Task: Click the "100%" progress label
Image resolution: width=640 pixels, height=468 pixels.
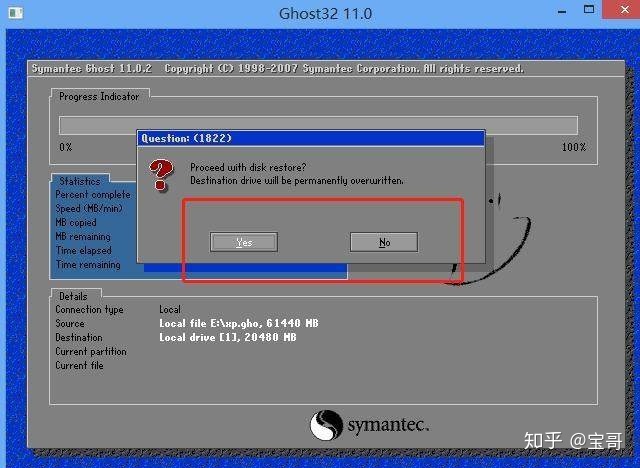Action: (x=574, y=147)
